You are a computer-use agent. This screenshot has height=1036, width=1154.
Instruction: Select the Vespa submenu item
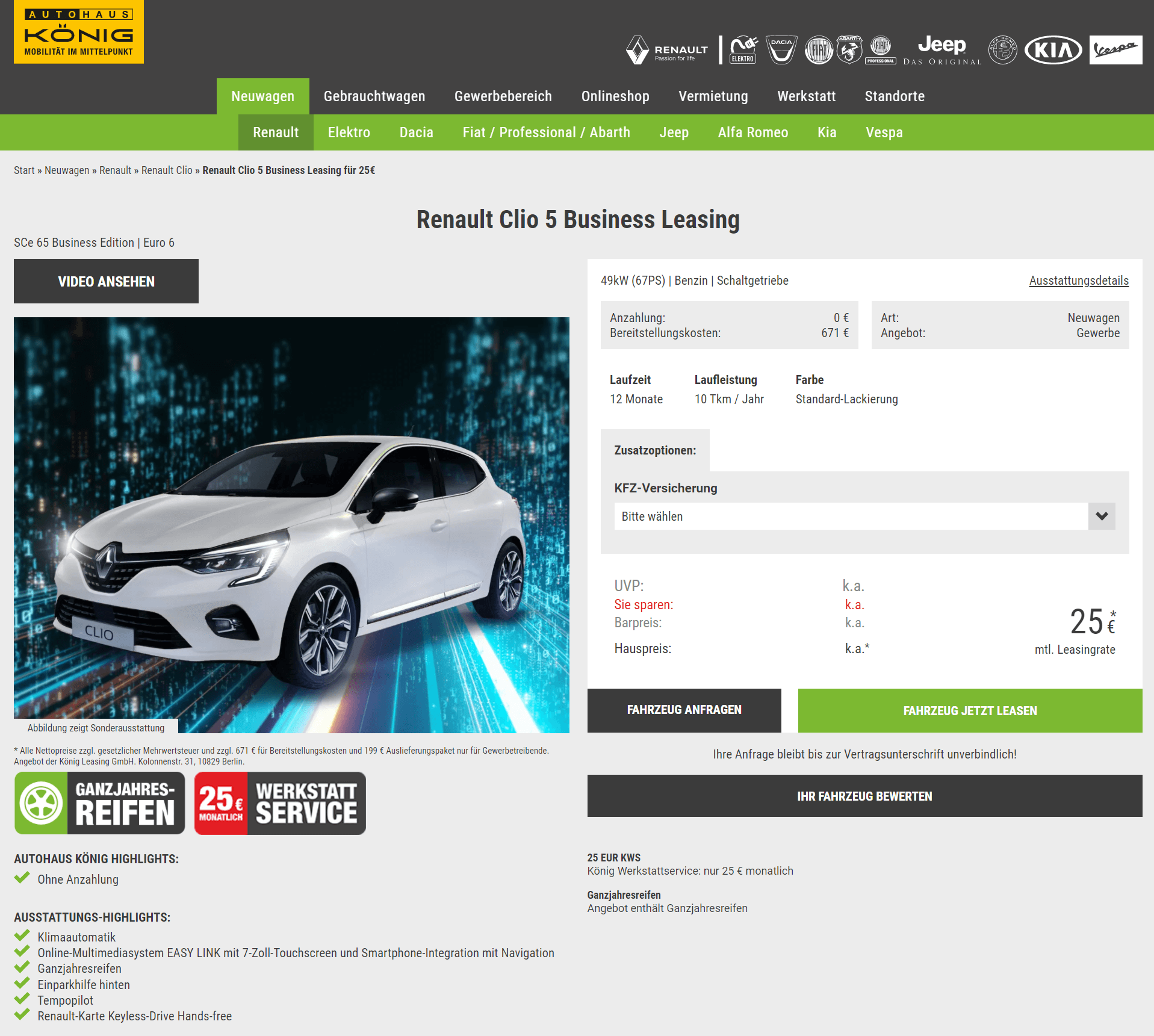884,132
